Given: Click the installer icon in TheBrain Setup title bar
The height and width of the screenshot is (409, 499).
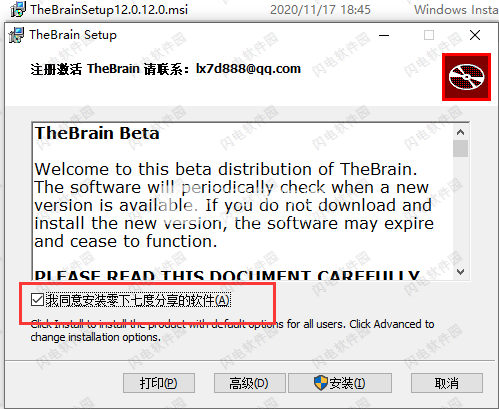Looking at the screenshot, I should tap(17, 35).
